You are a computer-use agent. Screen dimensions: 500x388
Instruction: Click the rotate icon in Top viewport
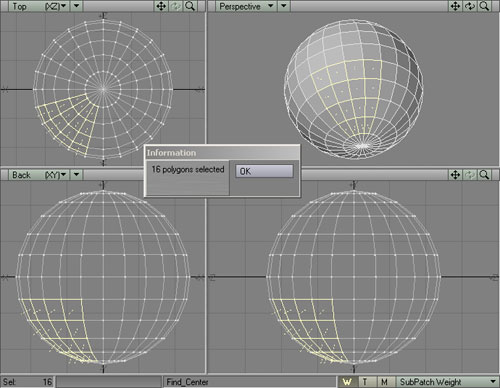(x=176, y=6)
